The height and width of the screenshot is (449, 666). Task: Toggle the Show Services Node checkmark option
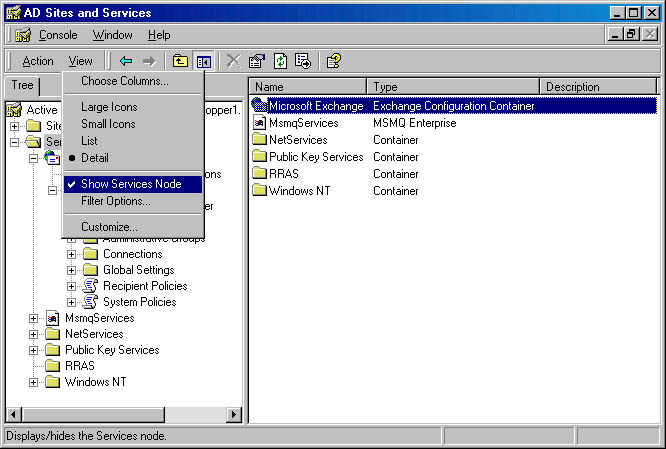(131, 184)
